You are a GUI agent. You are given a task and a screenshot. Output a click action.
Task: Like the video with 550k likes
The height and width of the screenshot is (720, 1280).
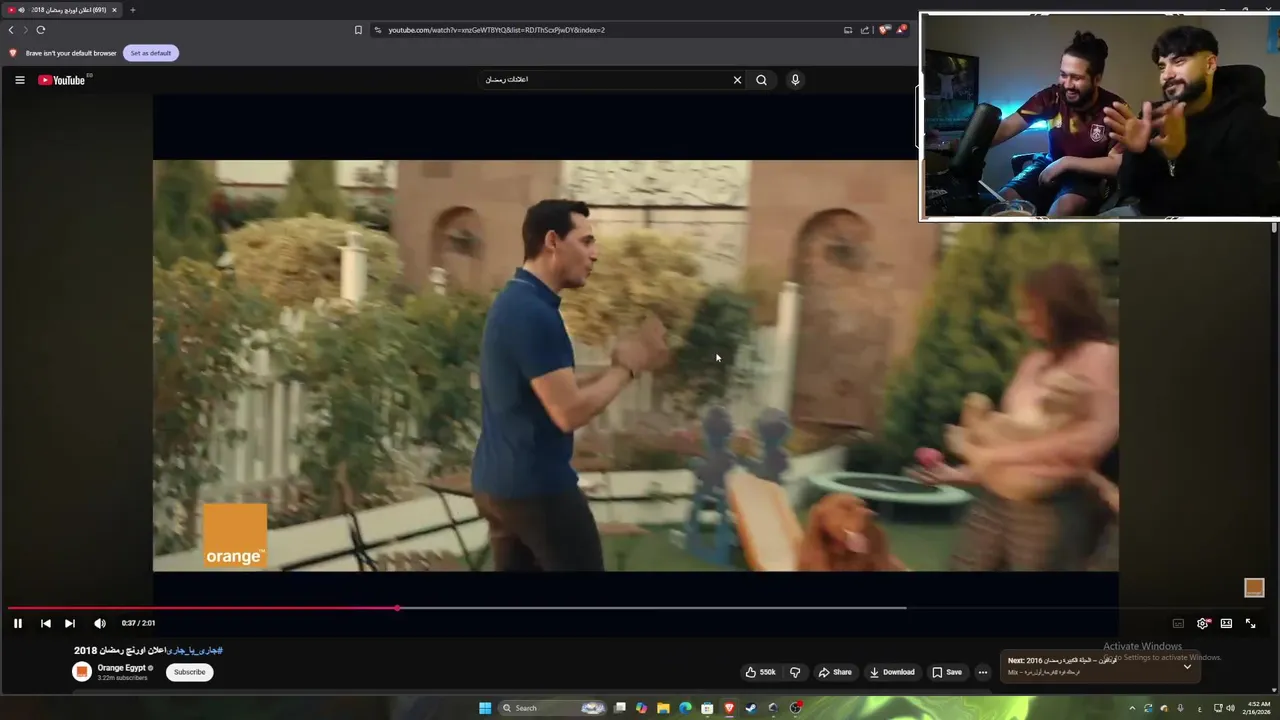click(761, 672)
